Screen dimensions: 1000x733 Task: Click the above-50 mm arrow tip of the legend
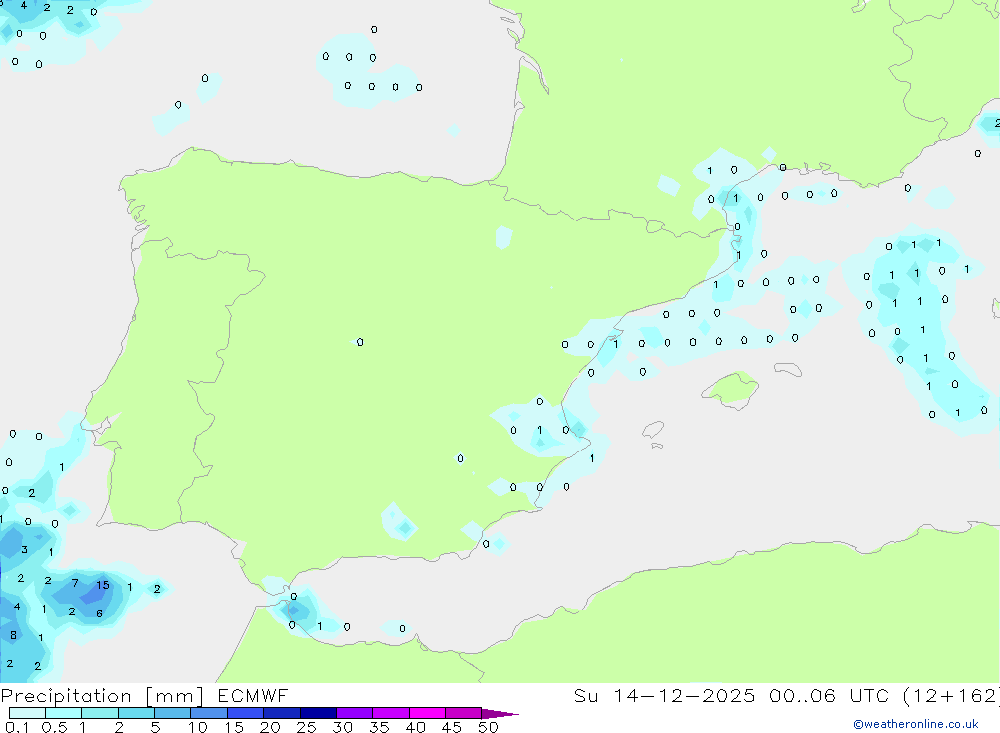pos(499,713)
